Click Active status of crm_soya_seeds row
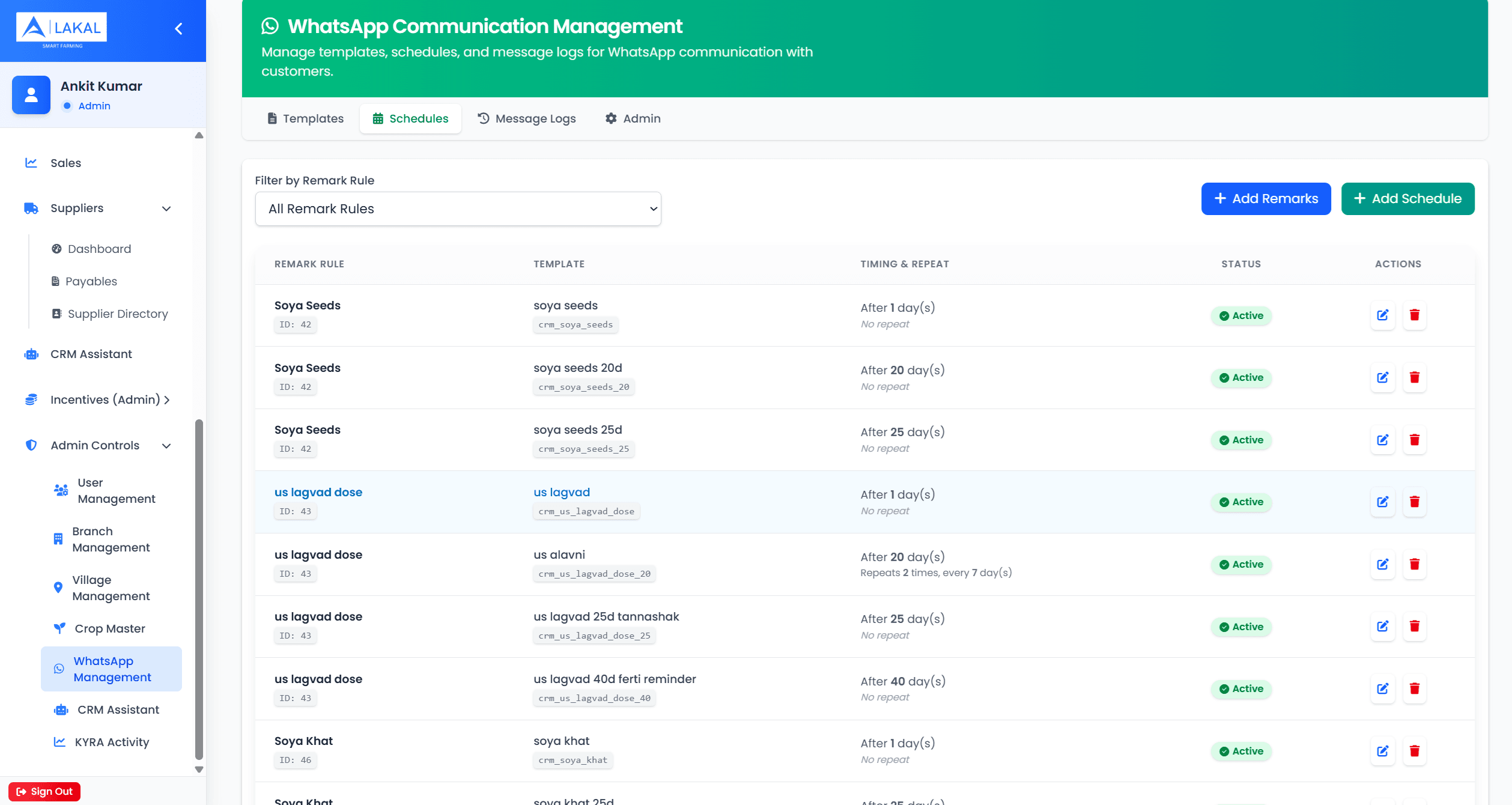 (x=1241, y=315)
